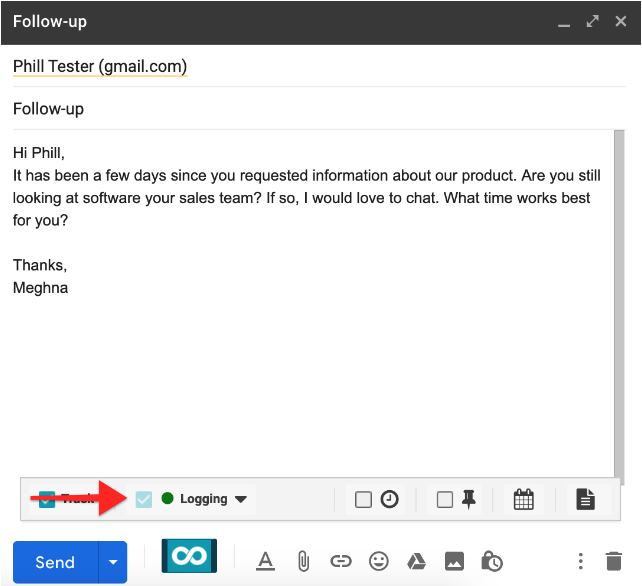The width and height of the screenshot is (642, 586).
Task: Insert a photo into email
Action: click(454, 561)
